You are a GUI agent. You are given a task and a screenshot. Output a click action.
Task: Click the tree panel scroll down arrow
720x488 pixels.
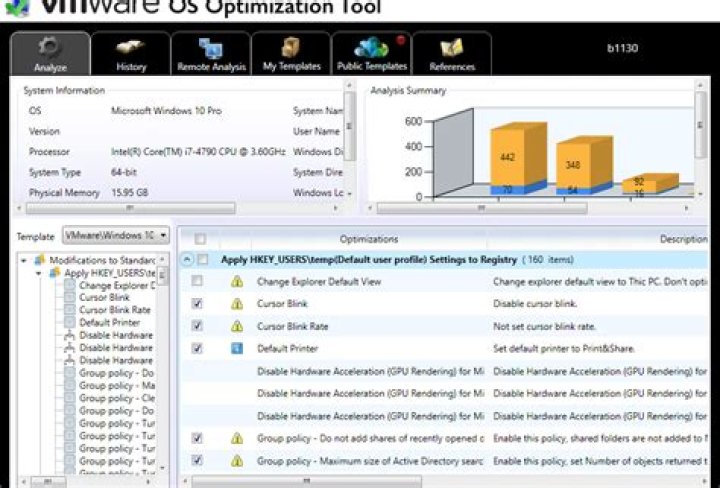pos(162,468)
